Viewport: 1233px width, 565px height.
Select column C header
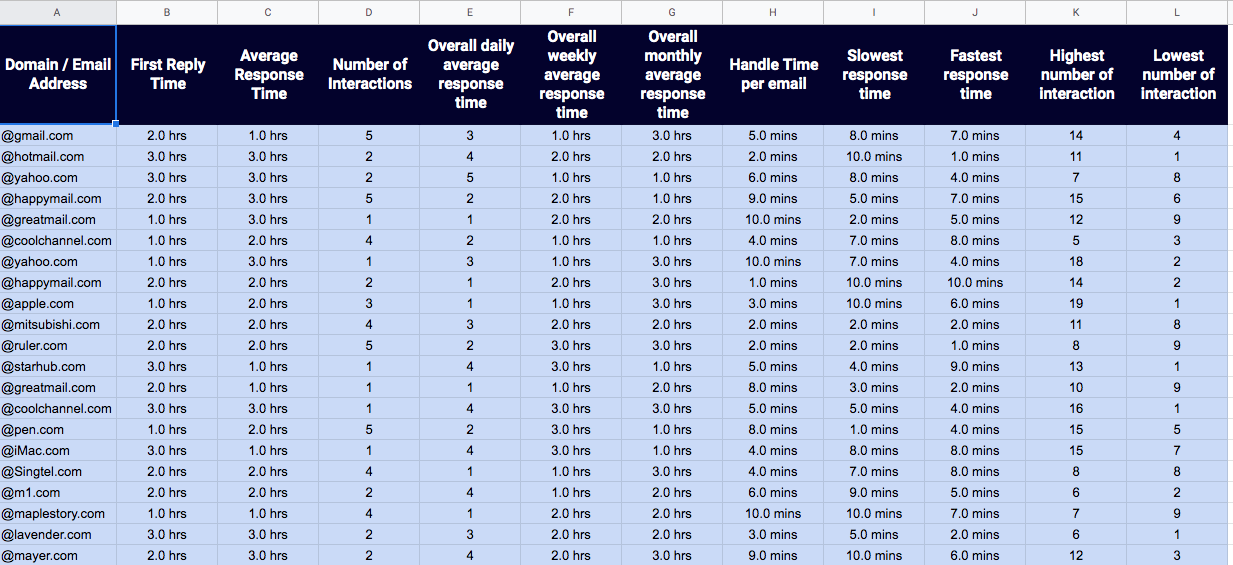[268, 12]
